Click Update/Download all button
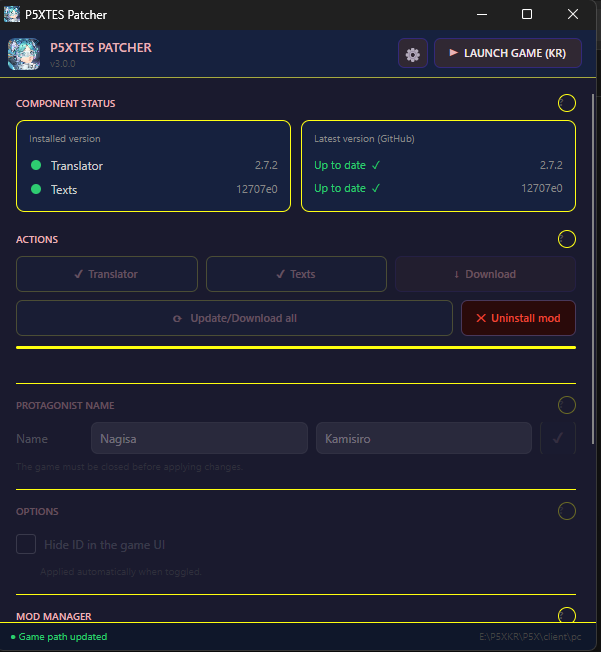Screen dimensions: 601x652 (234, 318)
